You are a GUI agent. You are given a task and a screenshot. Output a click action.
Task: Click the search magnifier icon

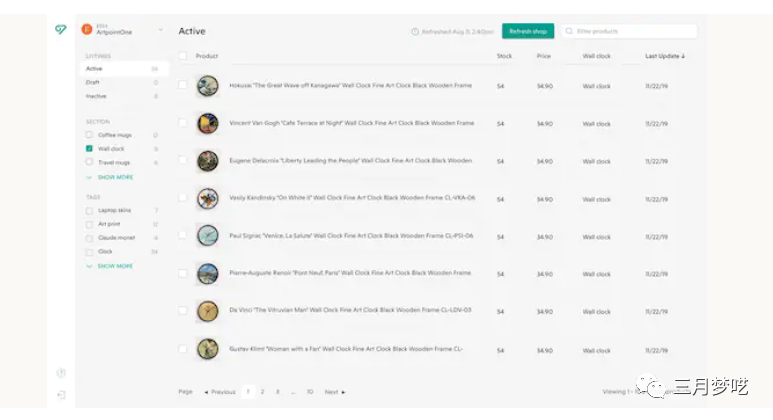[x=570, y=32]
